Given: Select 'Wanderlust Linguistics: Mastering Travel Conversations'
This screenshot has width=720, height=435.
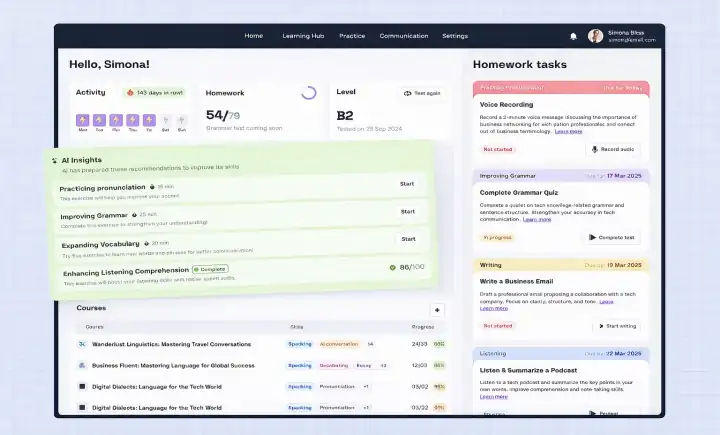Looking at the screenshot, I should coord(171,344).
